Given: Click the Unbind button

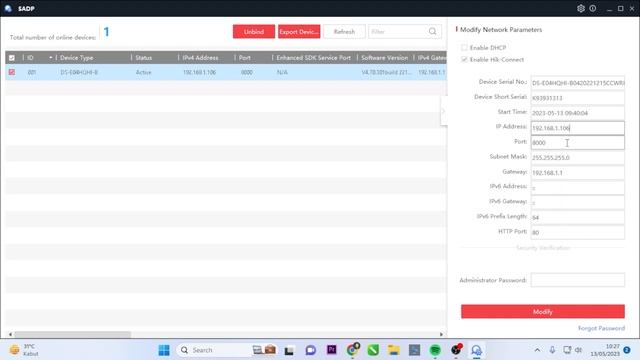Looking at the screenshot, I should 254,31.
